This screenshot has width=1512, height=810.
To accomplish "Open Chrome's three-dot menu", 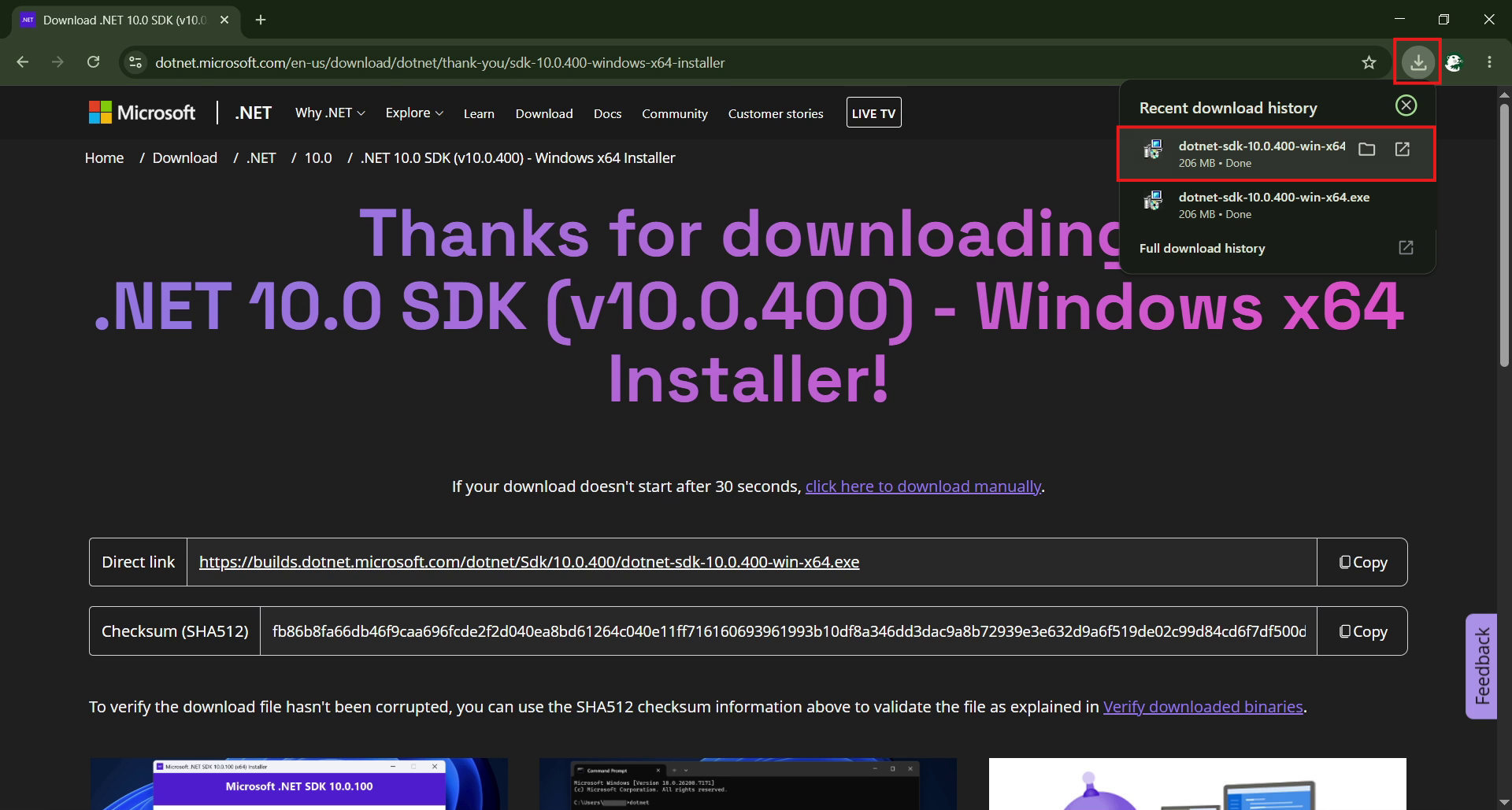I will [1489, 62].
